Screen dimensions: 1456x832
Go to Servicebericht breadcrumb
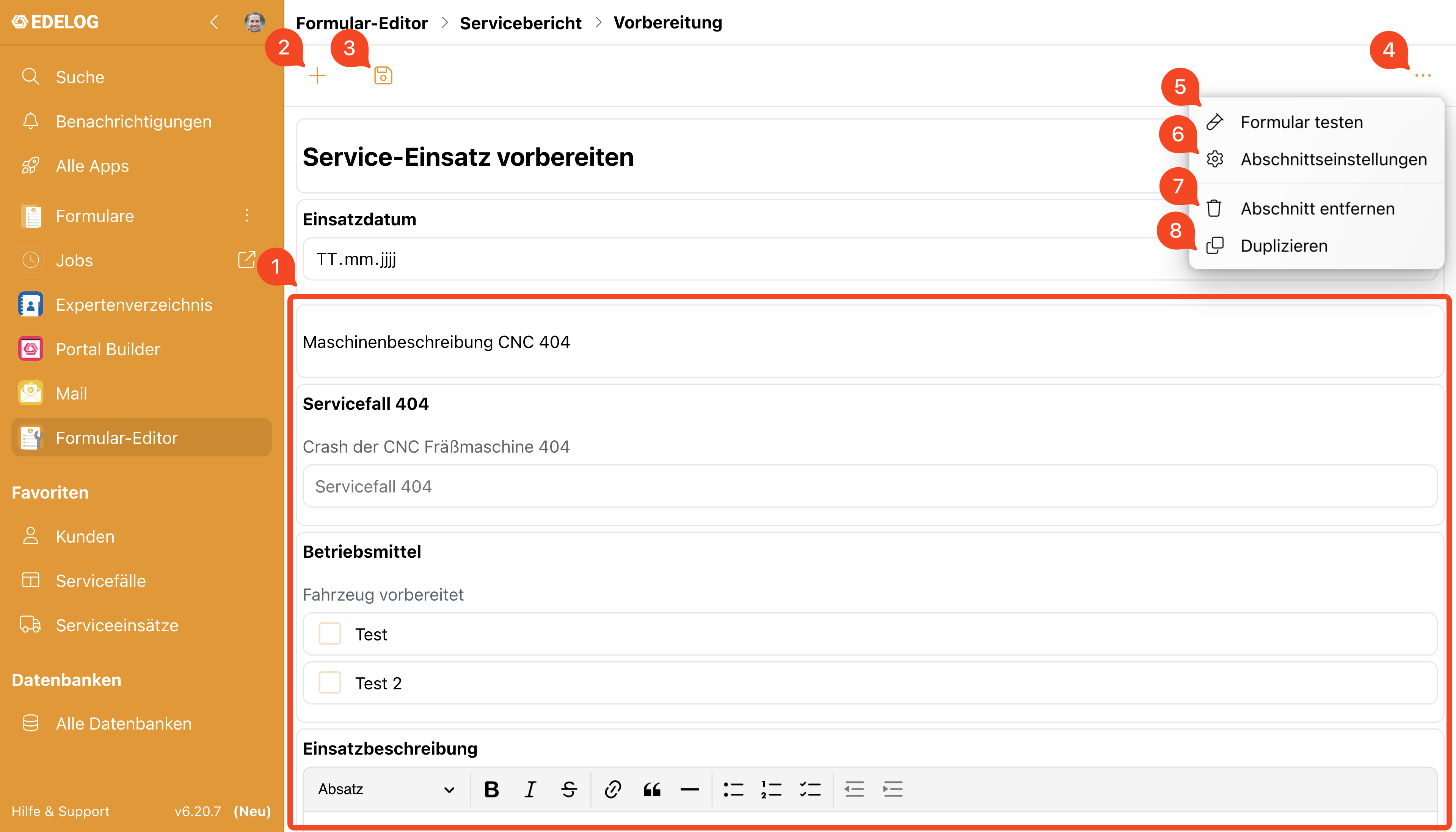tap(521, 23)
